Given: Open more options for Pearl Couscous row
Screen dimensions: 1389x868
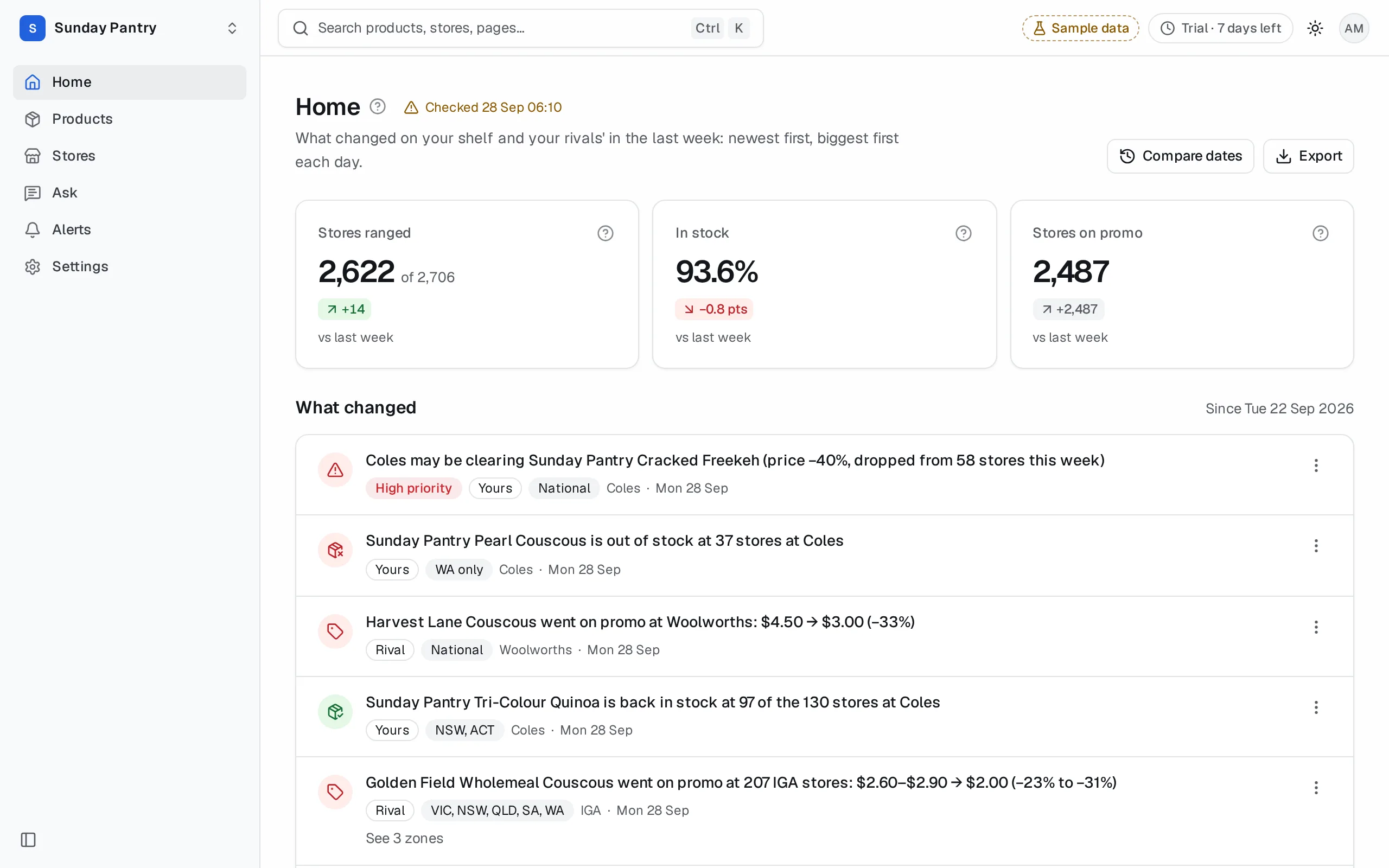Looking at the screenshot, I should click(1316, 546).
